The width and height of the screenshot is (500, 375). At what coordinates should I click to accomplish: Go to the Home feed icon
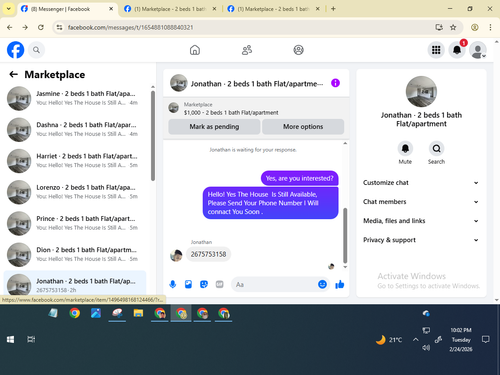[195, 50]
